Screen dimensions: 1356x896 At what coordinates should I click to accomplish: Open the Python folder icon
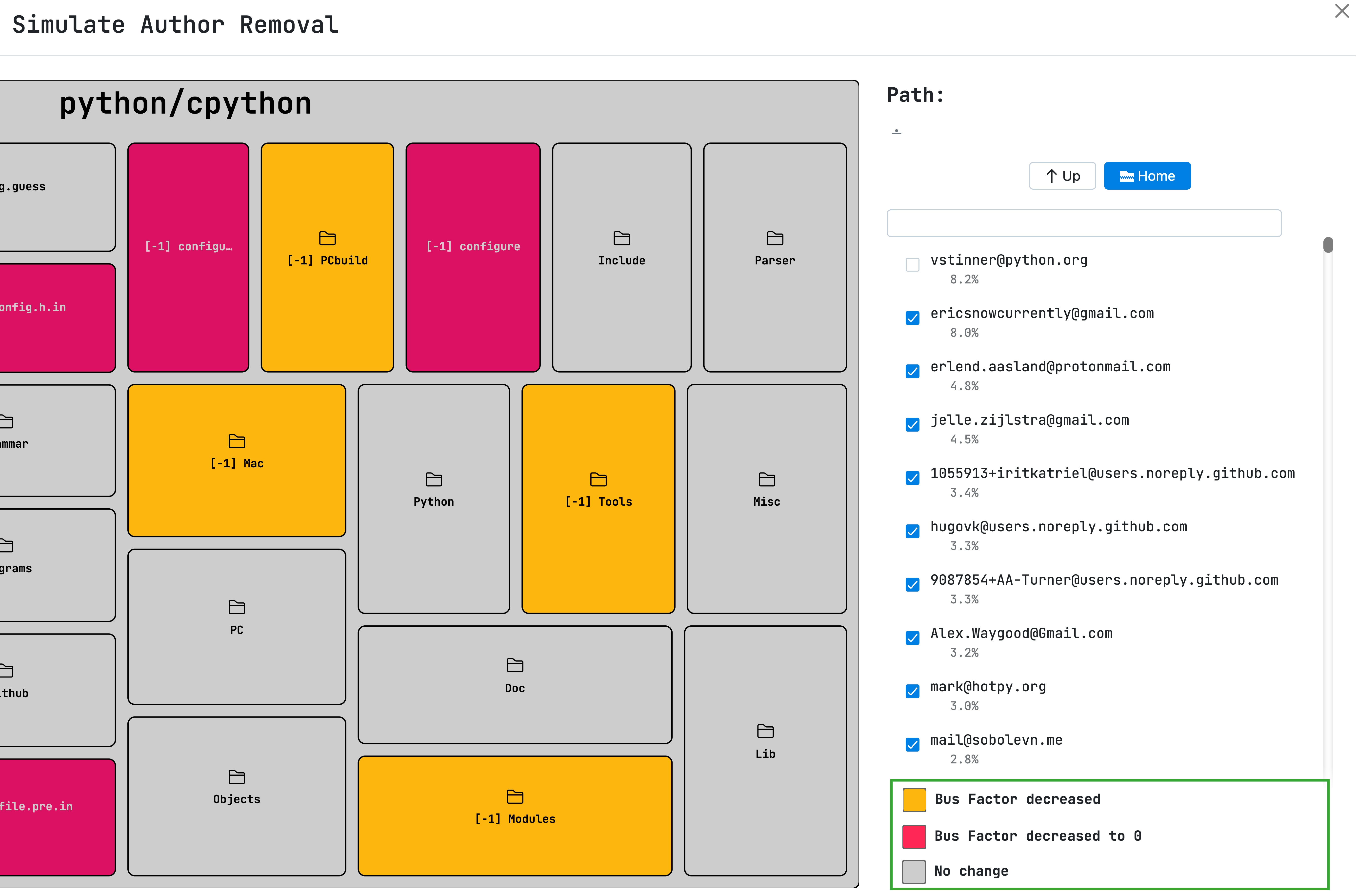click(434, 479)
